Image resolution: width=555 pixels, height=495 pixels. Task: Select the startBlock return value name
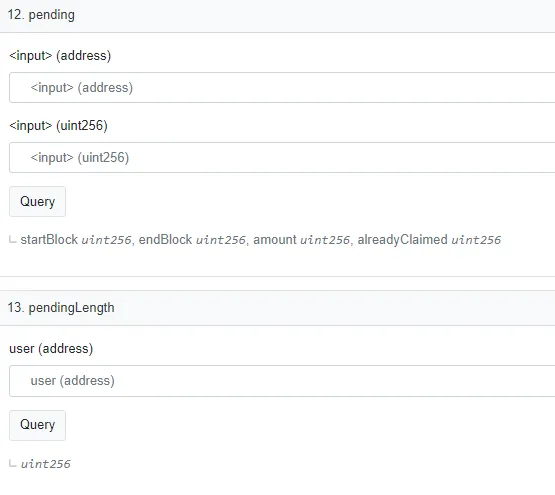click(49, 240)
